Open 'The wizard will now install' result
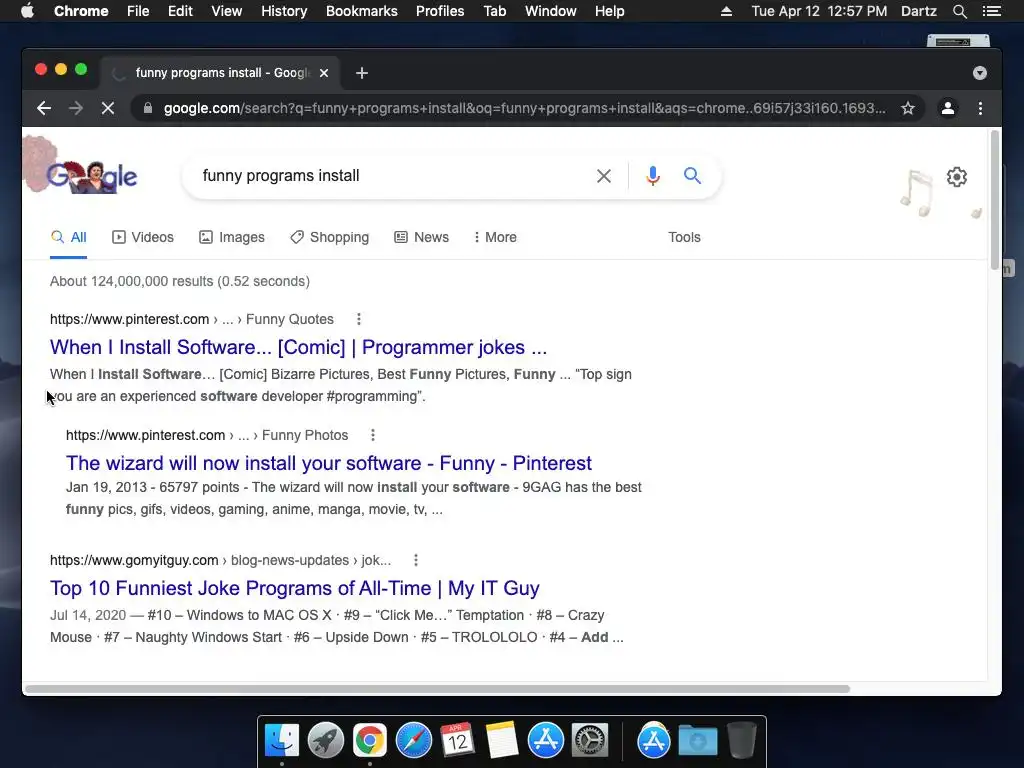Viewport: 1024px width, 768px height. [328, 464]
